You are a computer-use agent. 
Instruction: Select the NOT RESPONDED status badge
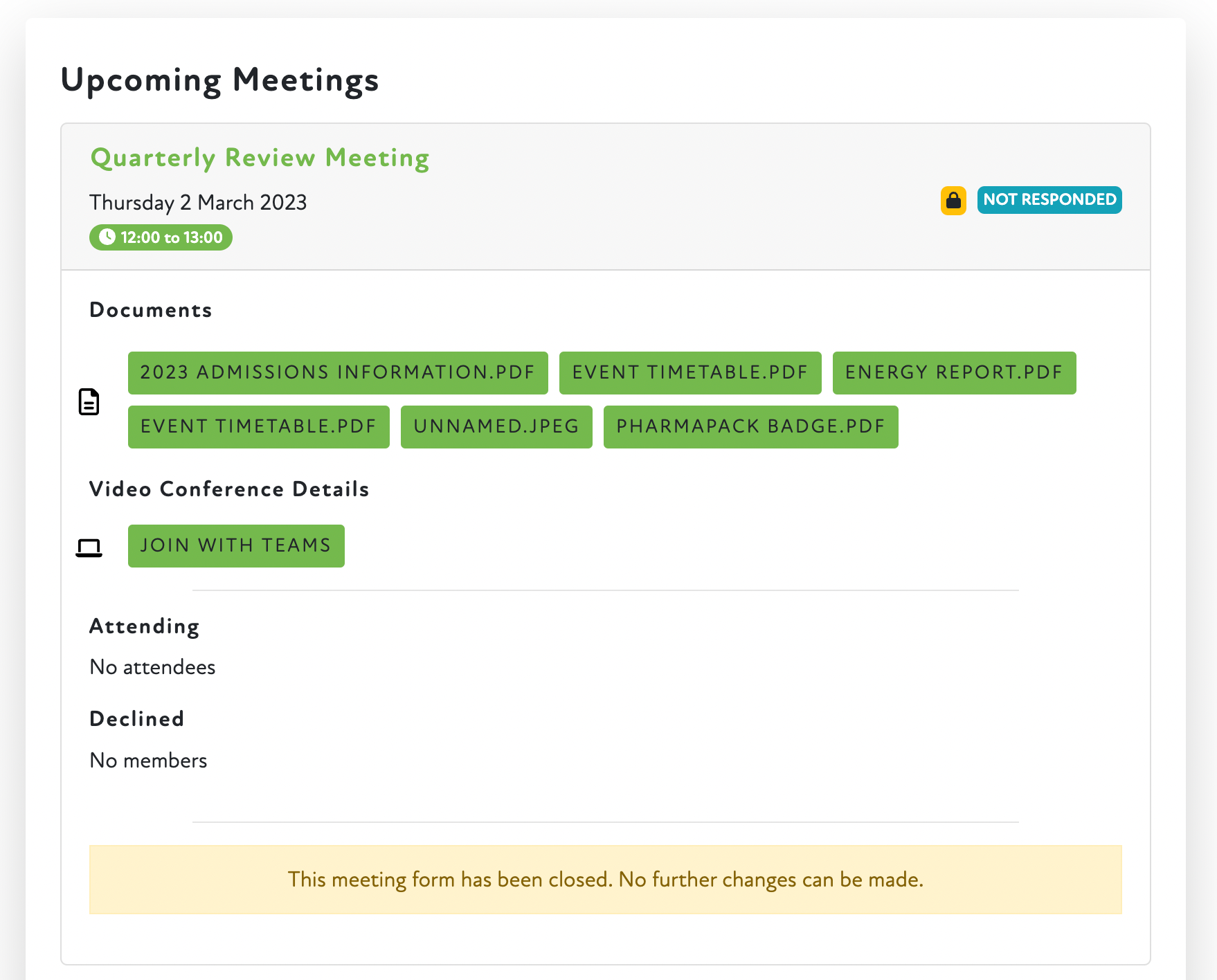pyautogui.click(x=1049, y=200)
